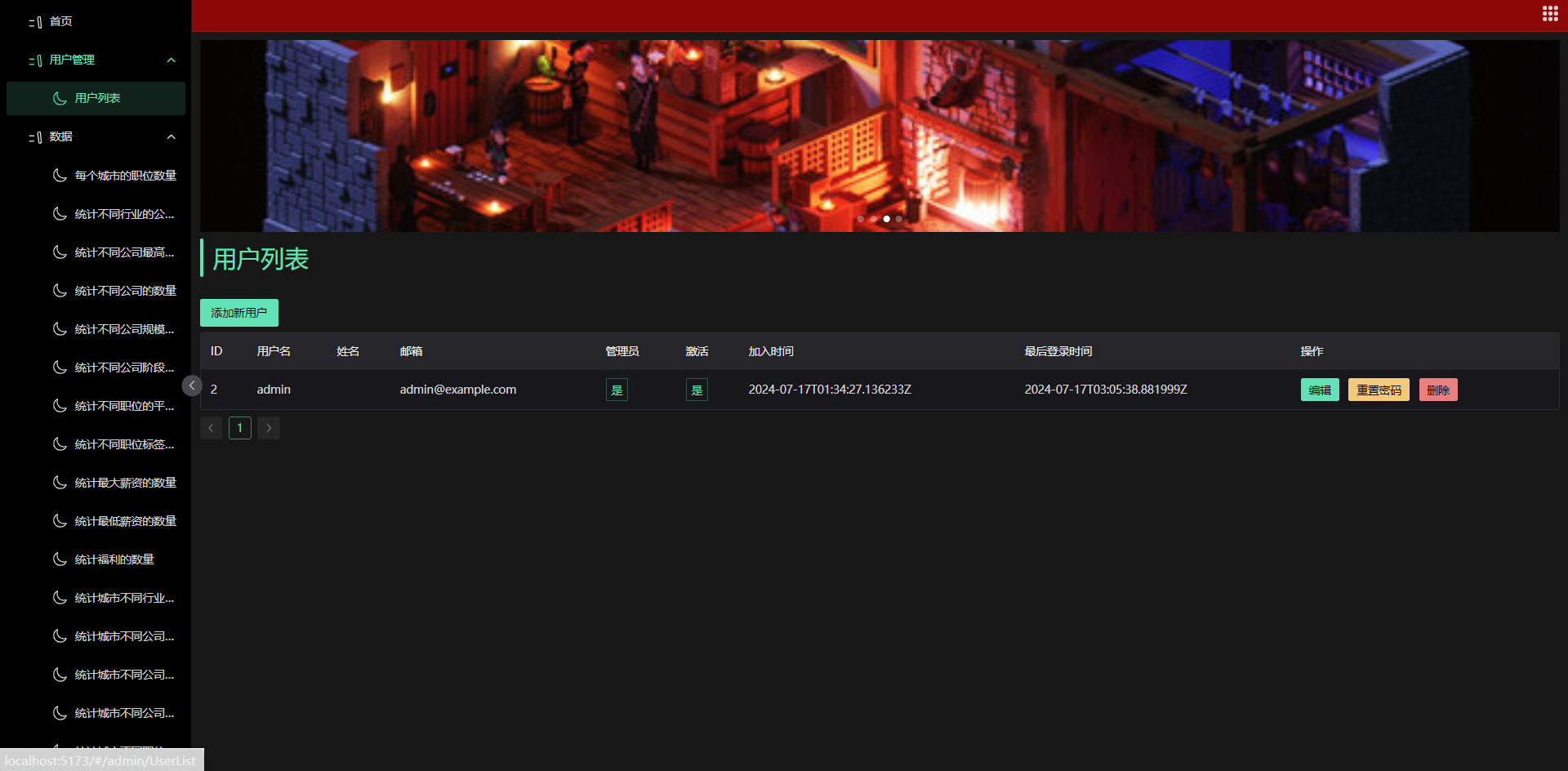The height and width of the screenshot is (771, 1568).
Task: Open 统计城市不同行业... menu entry
Action: click(x=96, y=598)
